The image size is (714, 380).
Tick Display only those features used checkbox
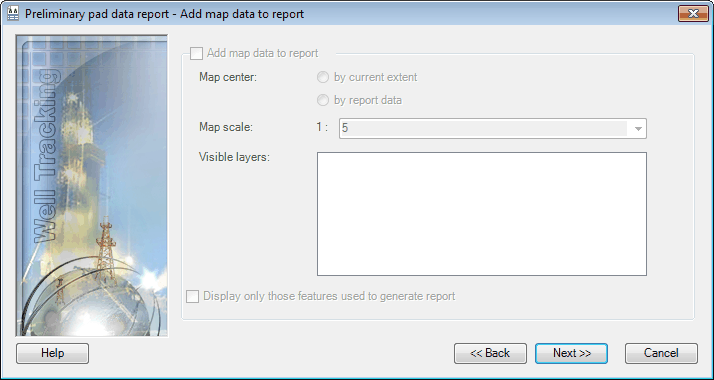point(193,297)
